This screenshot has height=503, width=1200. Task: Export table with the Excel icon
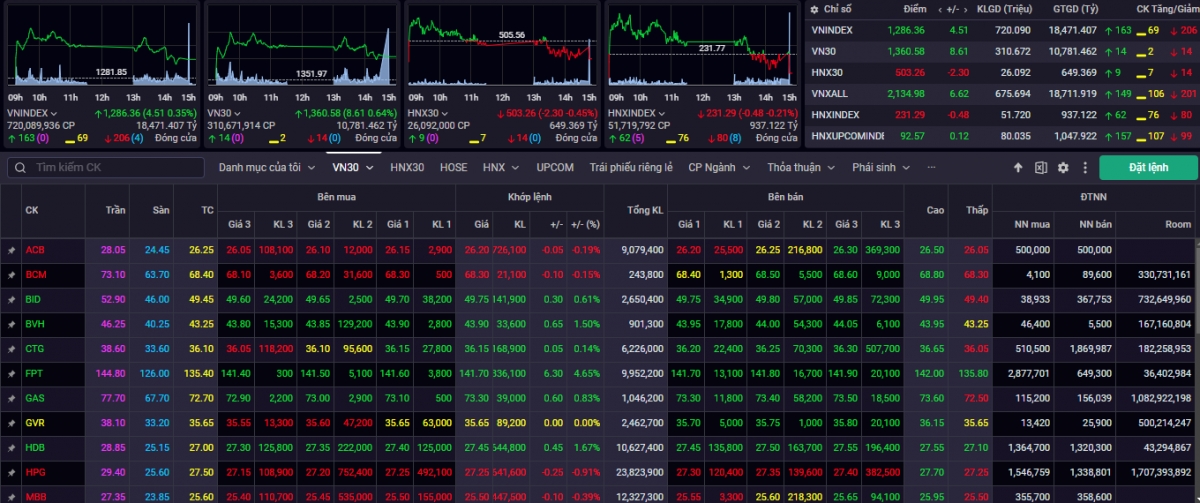point(1041,168)
